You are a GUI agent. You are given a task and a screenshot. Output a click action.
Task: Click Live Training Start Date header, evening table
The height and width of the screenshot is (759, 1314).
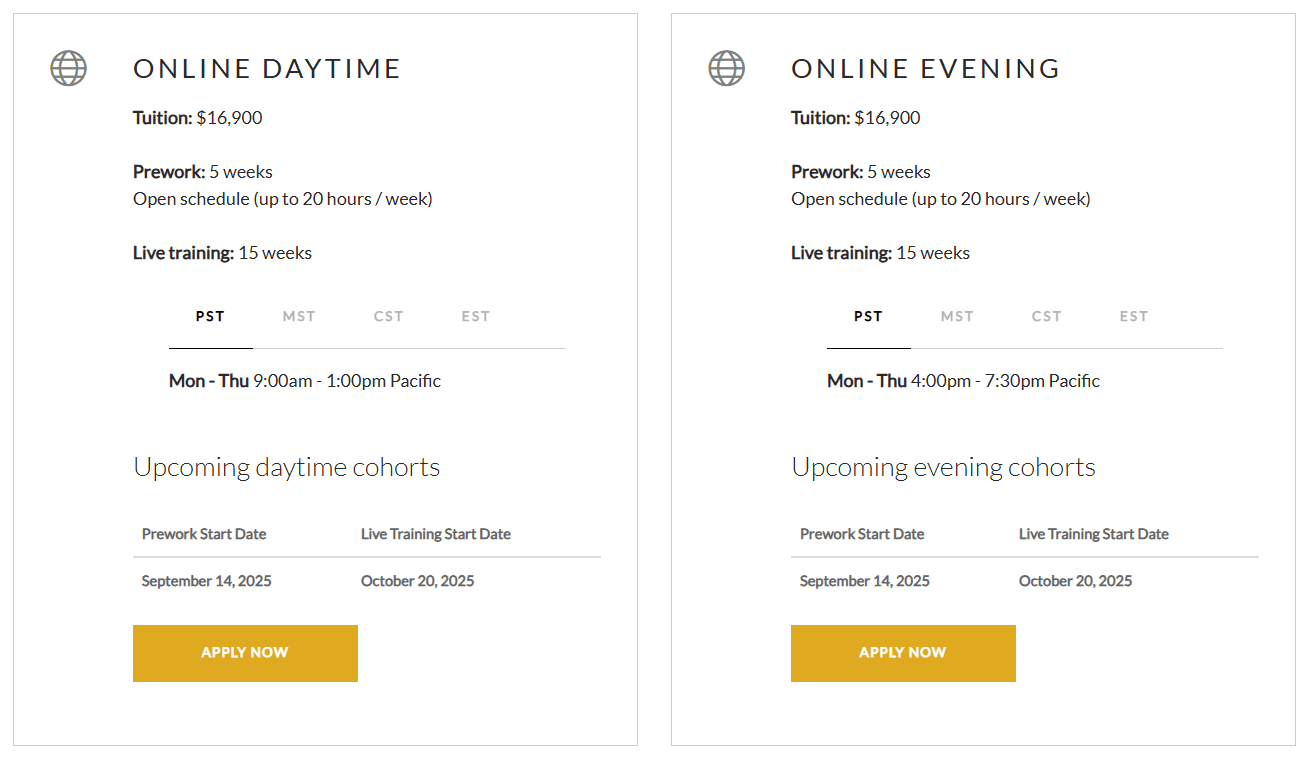(1094, 534)
